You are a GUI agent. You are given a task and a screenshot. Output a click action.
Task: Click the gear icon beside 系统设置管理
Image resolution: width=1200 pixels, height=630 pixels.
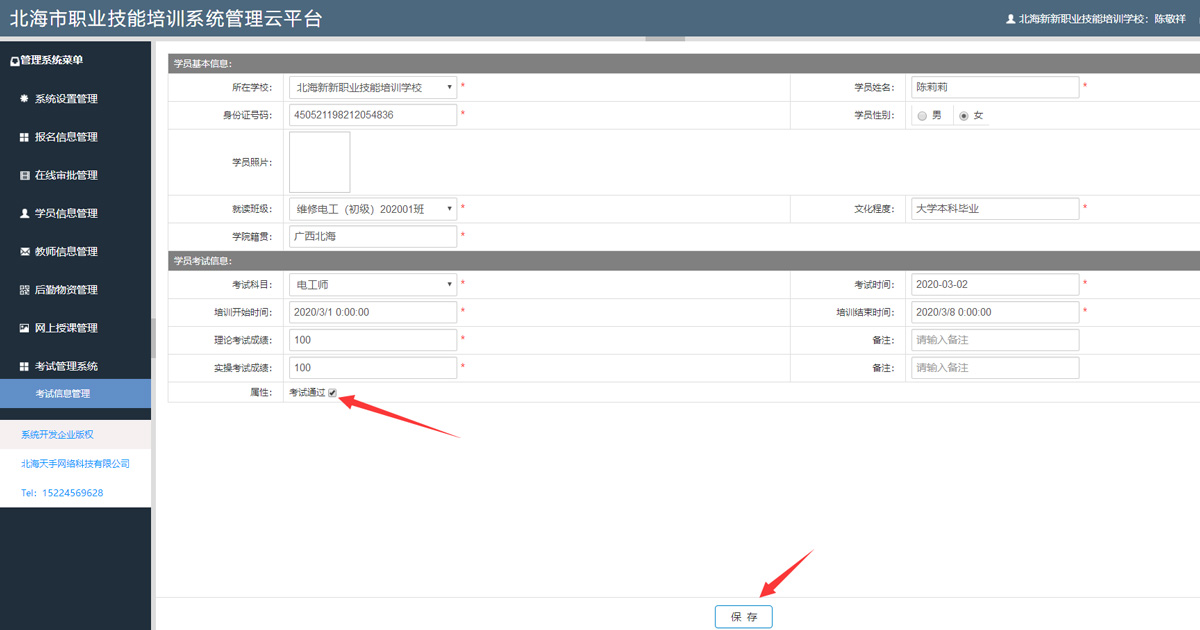[25, 99]
